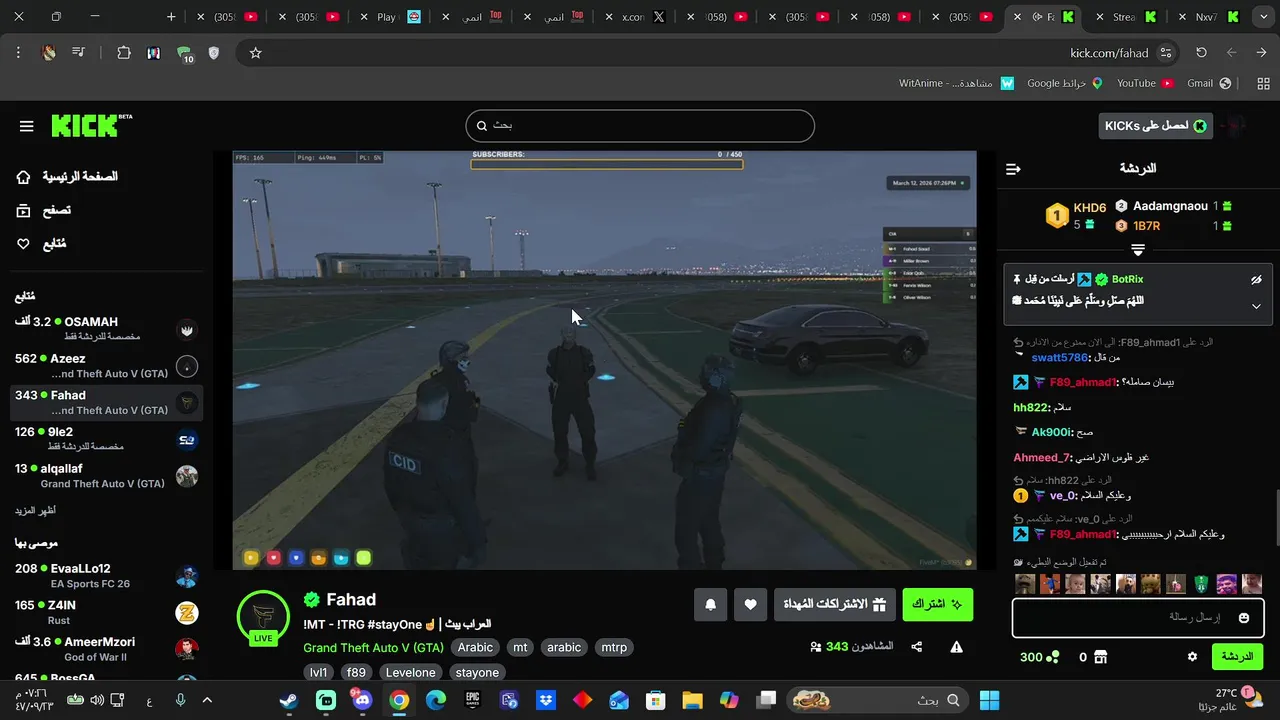Click the swatt5786 username in chat
Viewport: 1280px width, 720px height.
(x=1059, y=357)
